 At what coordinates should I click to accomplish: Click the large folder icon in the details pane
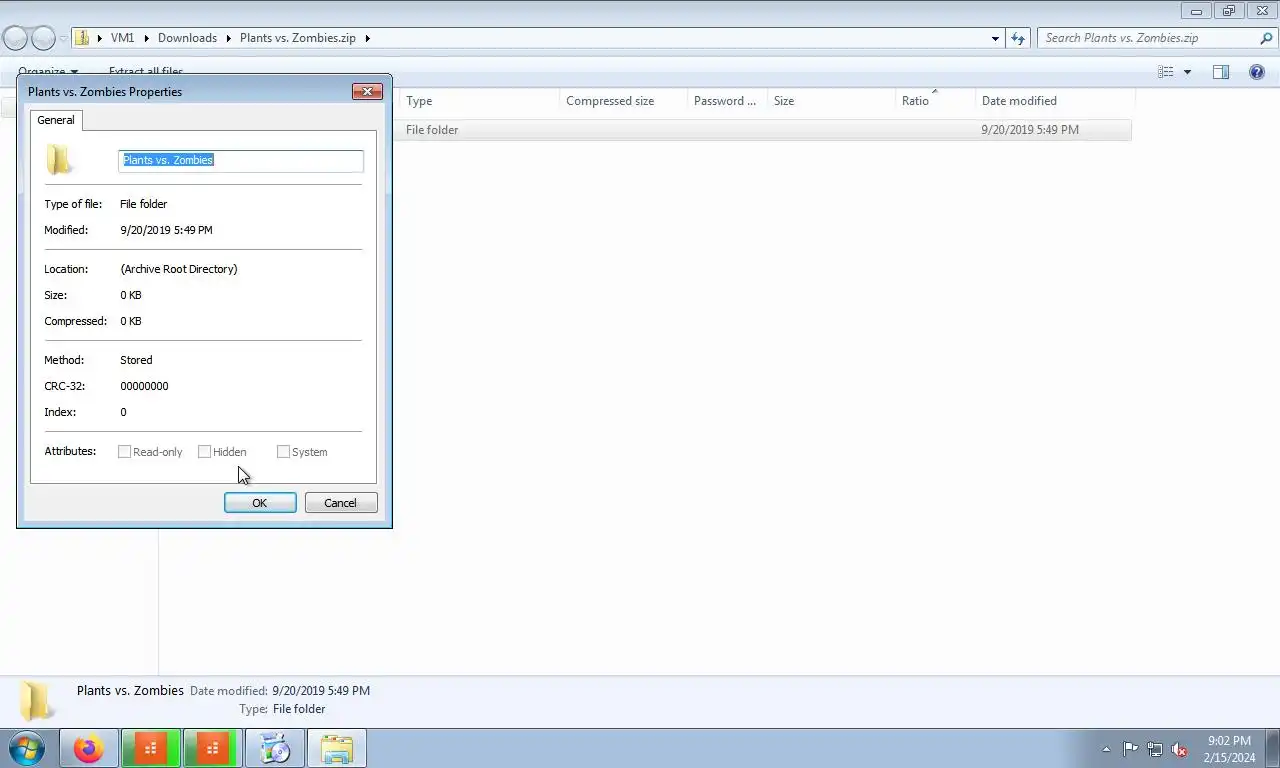[x=37, y=700]
